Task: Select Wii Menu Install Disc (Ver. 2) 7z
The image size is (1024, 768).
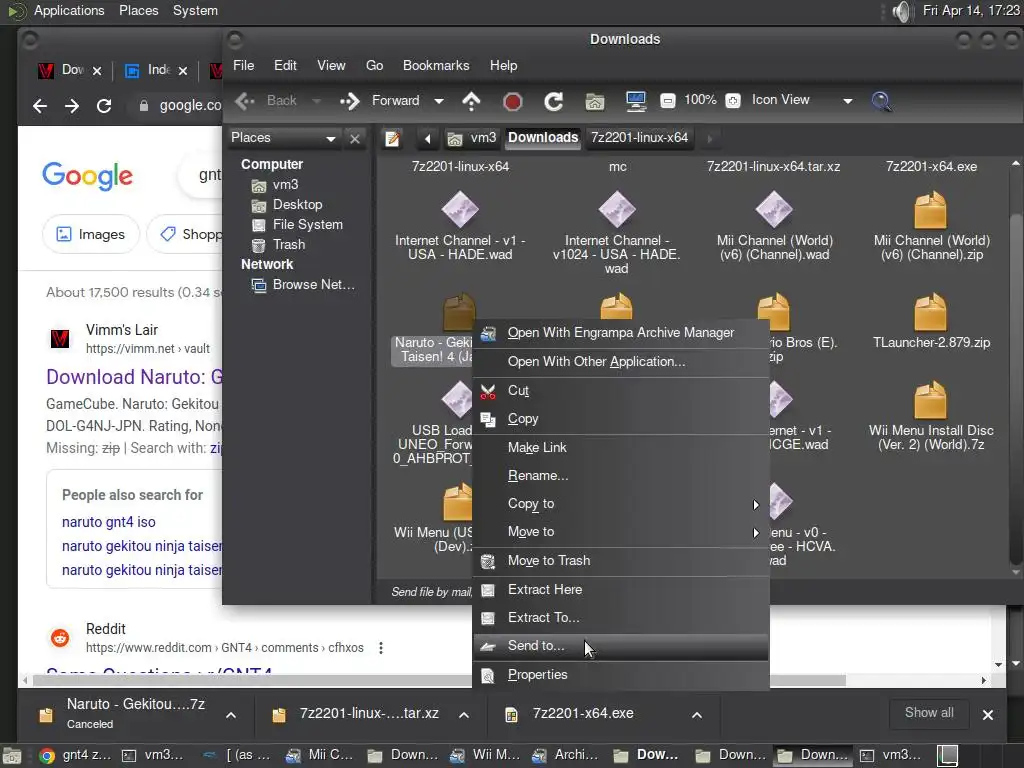Action: (x=931, y=416)
